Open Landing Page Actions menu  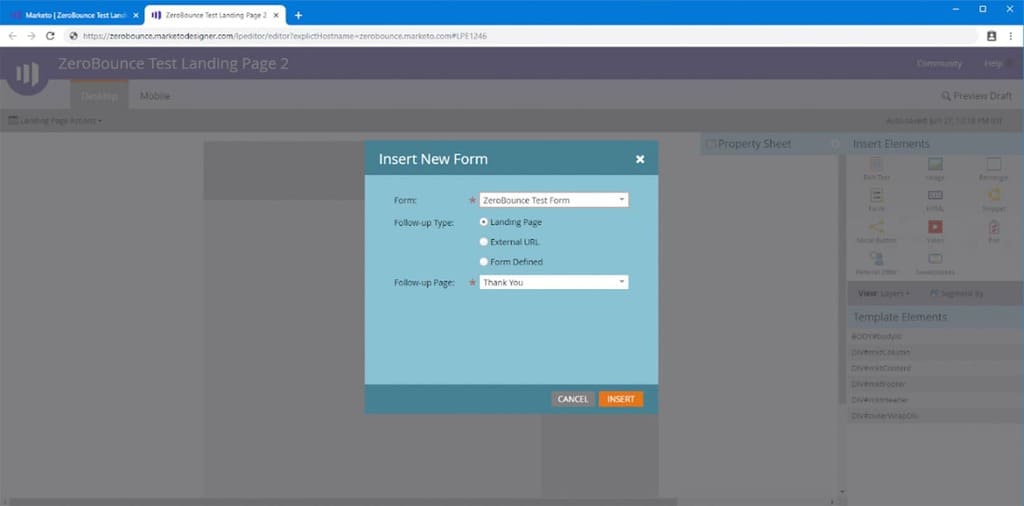(x=55, y=121)
